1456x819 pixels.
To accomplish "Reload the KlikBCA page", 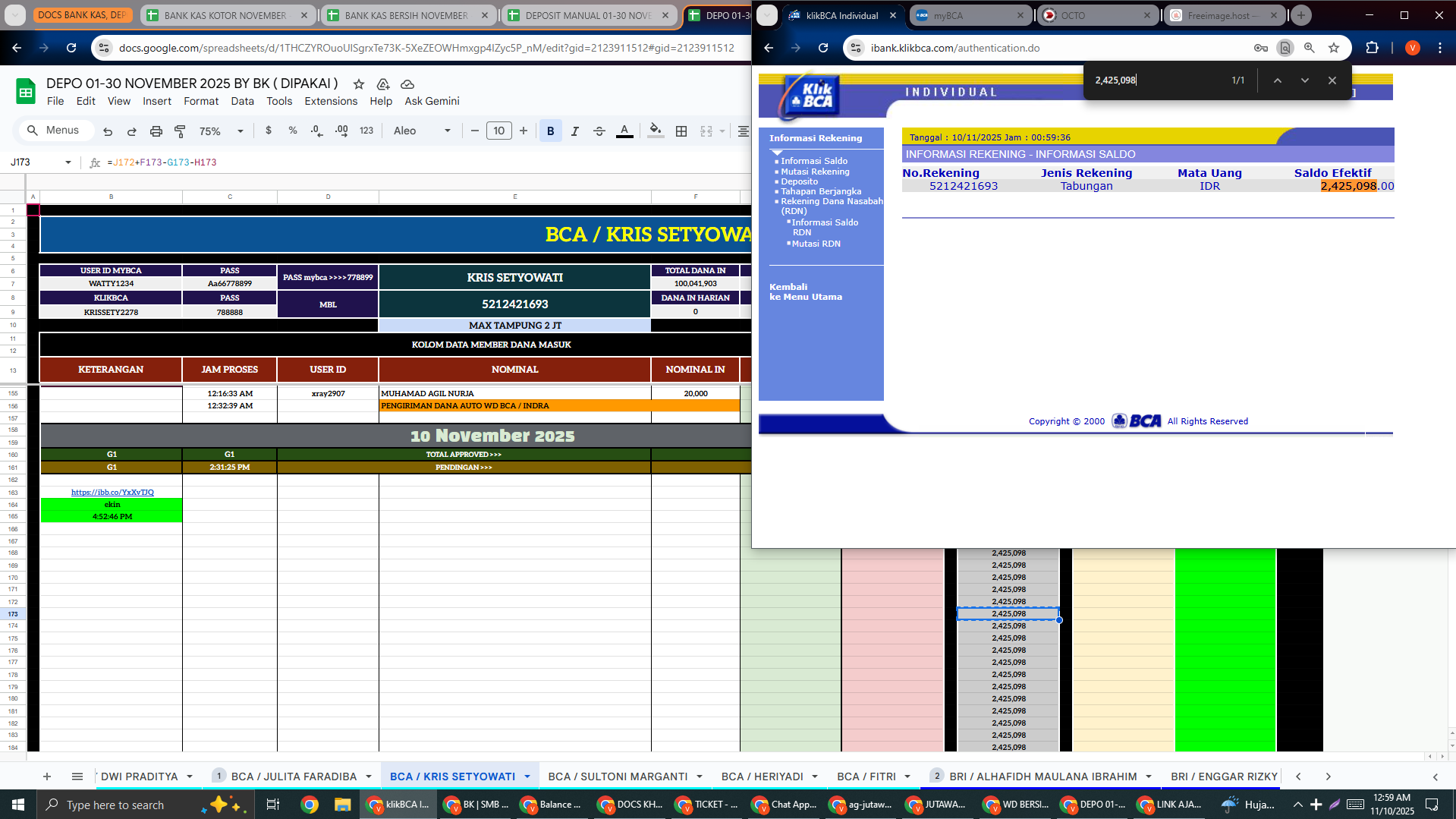I will click(823, 48).
